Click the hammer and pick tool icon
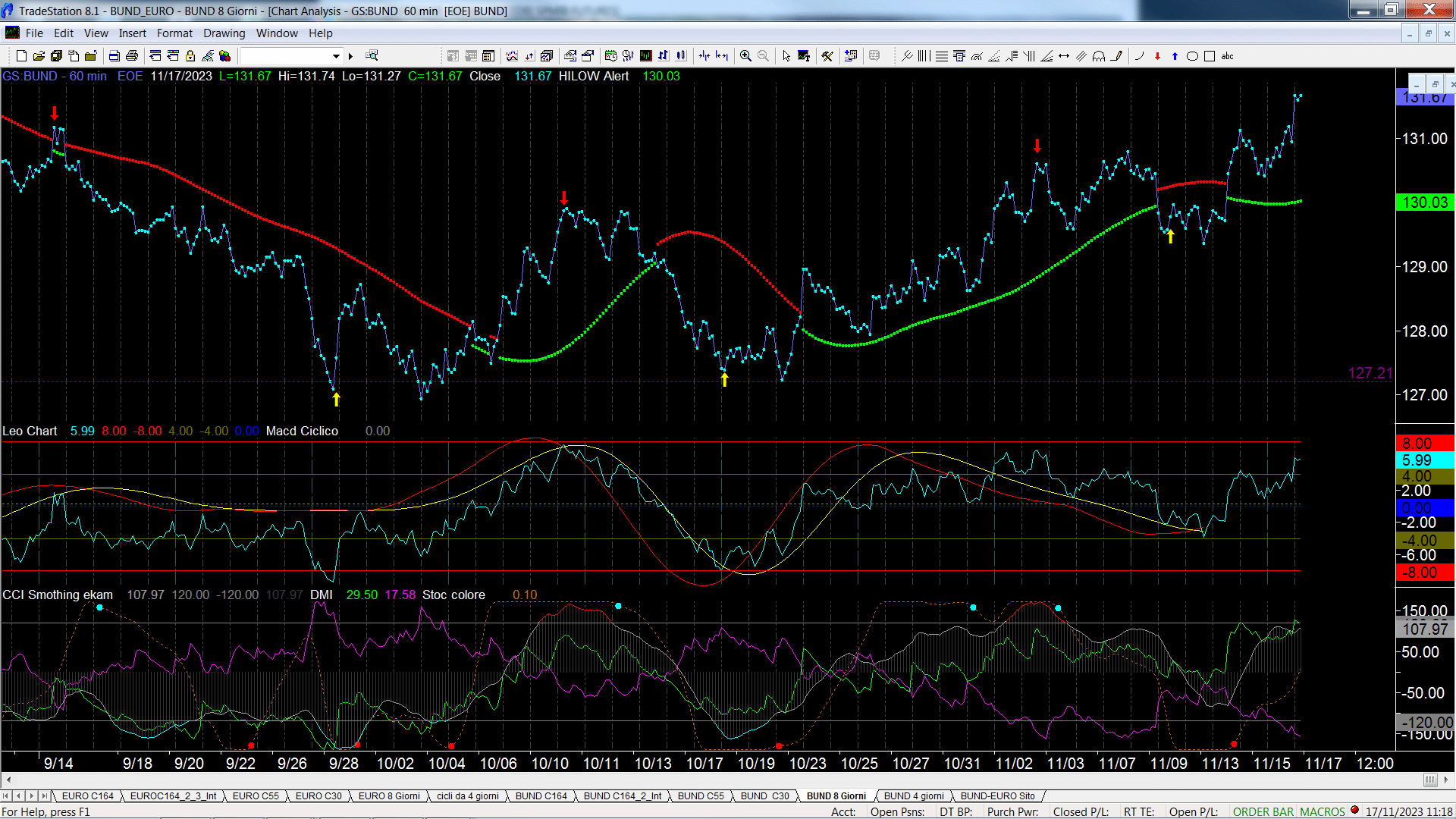Image resolution: width=1456 pixels, height=819 pixels. 827,56
